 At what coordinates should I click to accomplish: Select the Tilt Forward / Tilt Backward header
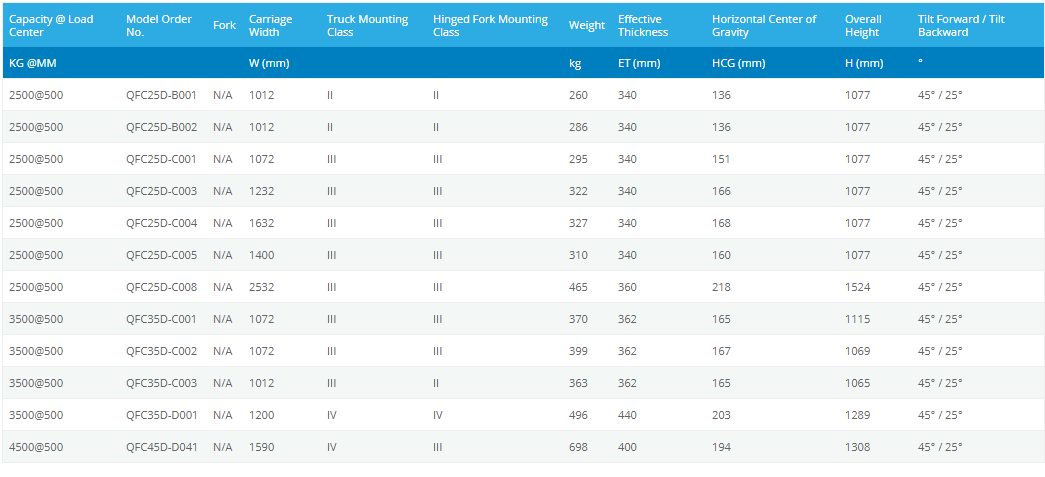[x=961, y=25]
